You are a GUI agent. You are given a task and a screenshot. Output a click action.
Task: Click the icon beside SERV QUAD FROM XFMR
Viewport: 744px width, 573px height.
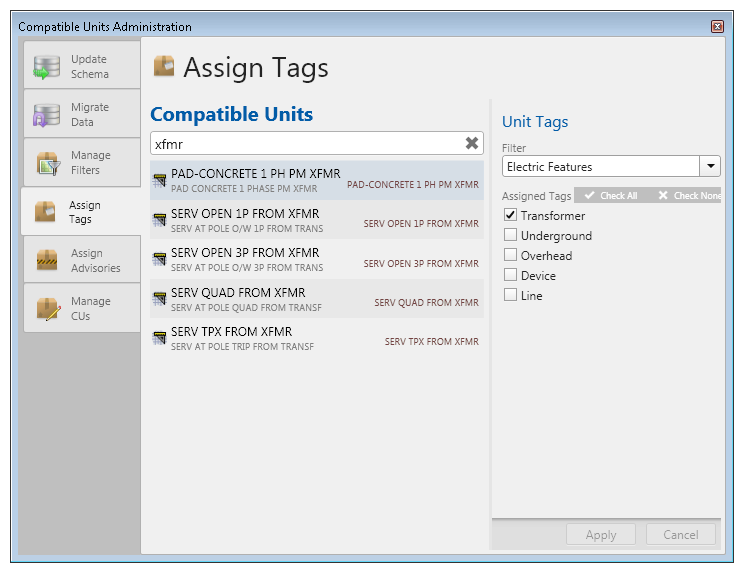tap(159, 299)
